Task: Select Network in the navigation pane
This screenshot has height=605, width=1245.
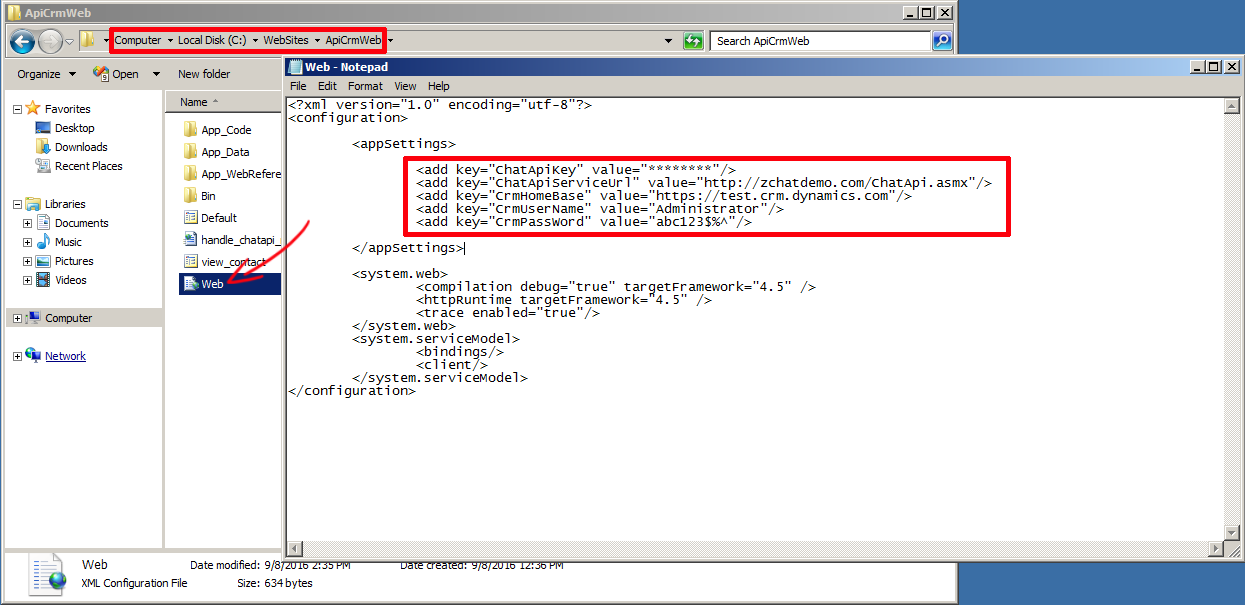Action: pos(65,356)
